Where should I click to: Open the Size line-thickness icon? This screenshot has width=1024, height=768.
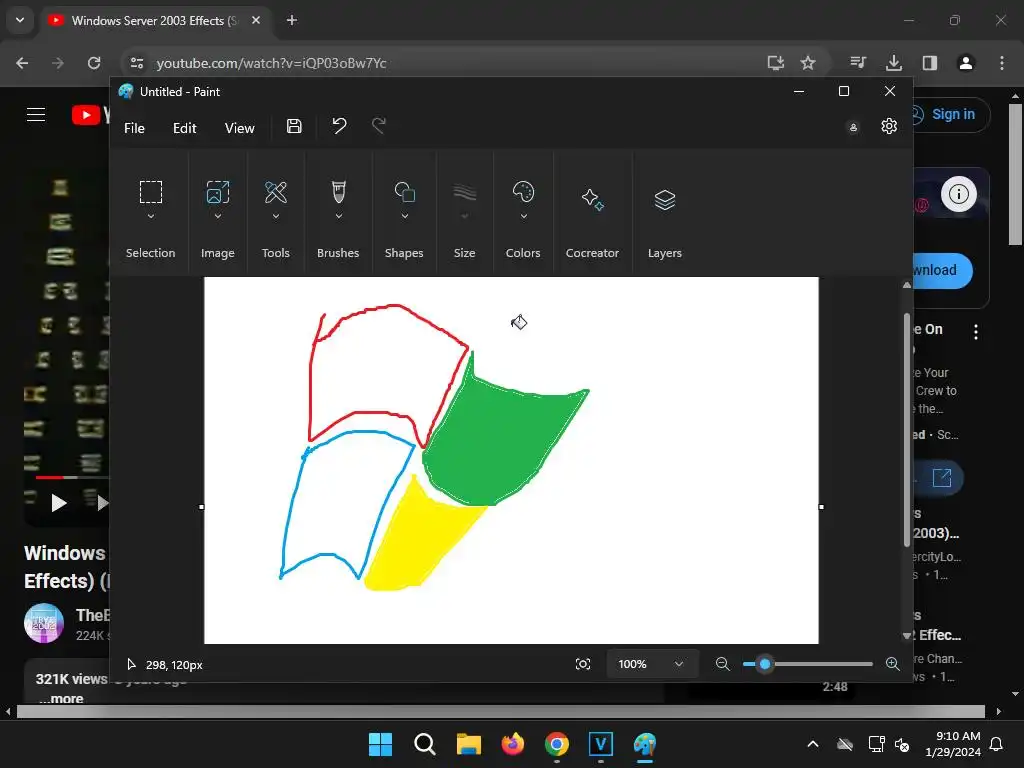(464, 192)
